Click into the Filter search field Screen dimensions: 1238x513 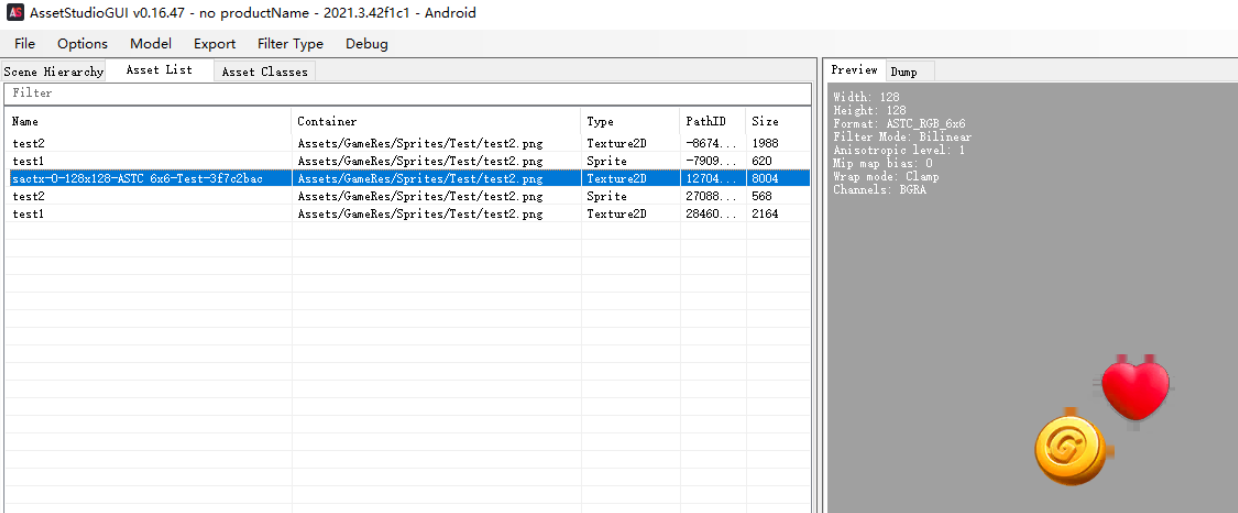407,93
